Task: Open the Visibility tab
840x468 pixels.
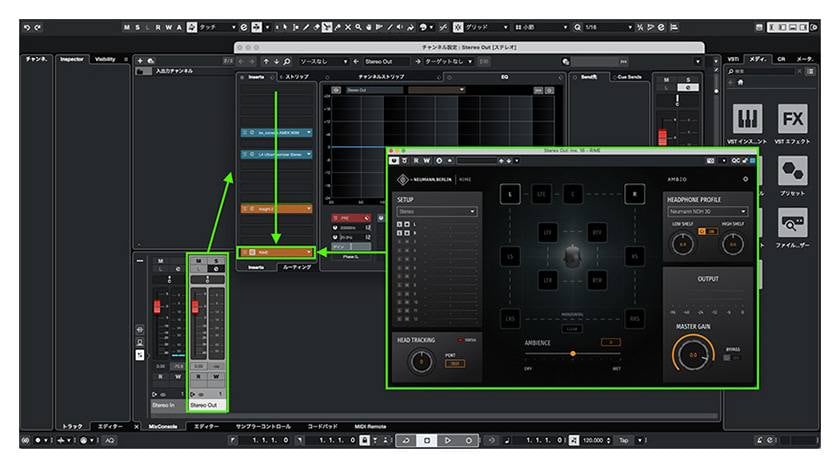Action: [x=105, y=59]
